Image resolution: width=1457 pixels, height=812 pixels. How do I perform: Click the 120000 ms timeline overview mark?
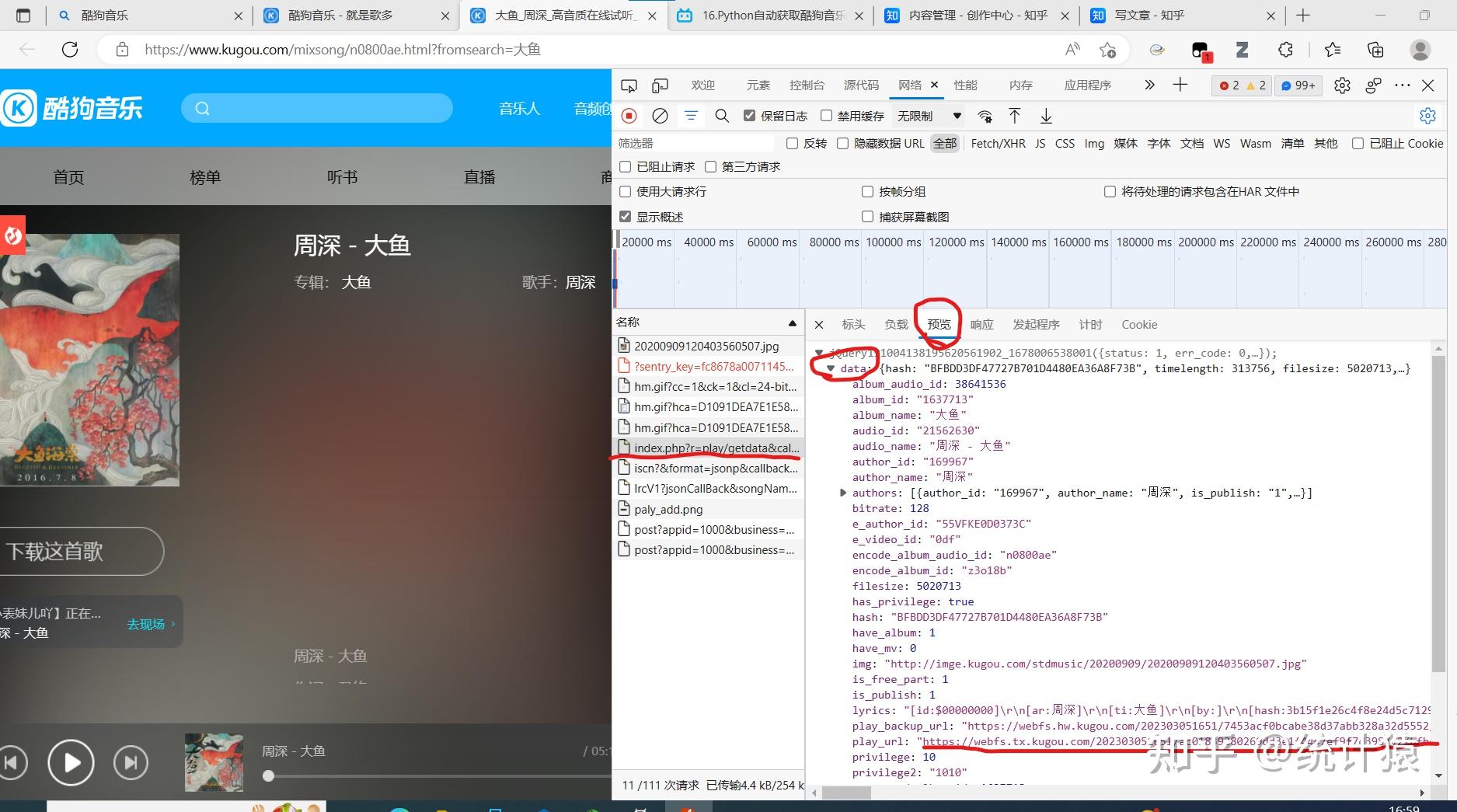pyautogui.click(x=956, y=242)
